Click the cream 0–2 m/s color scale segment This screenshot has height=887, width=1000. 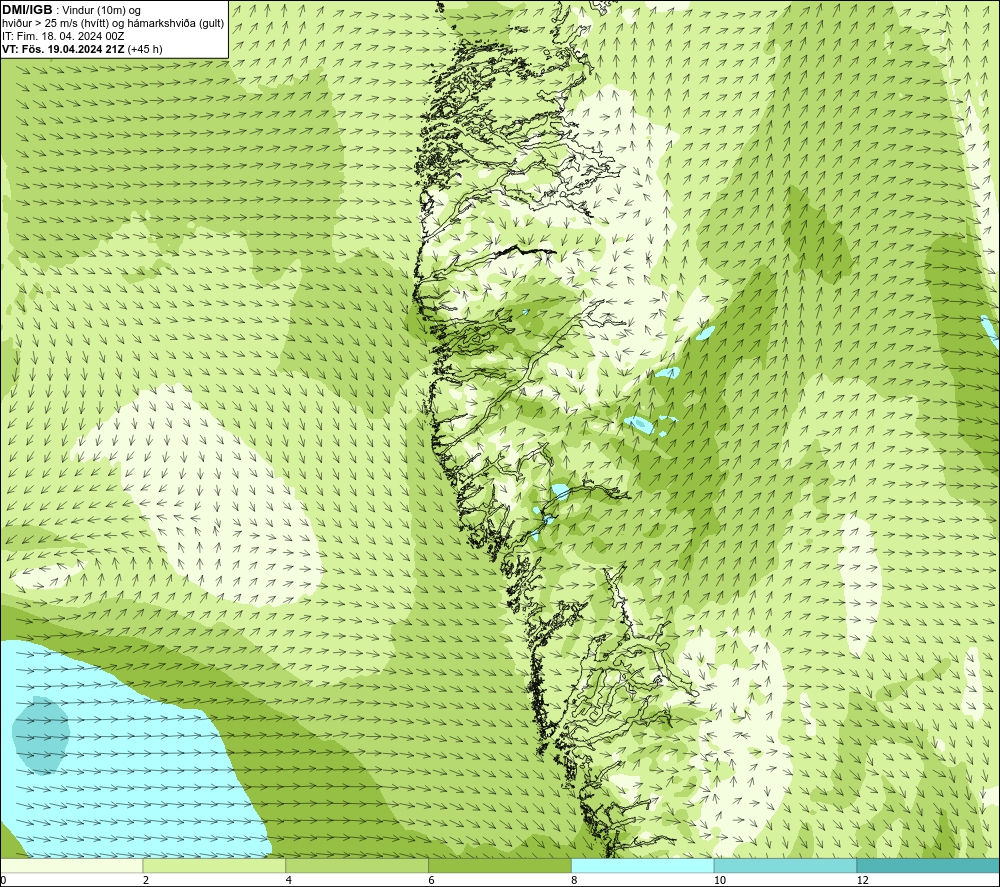[x=71, y=865]
